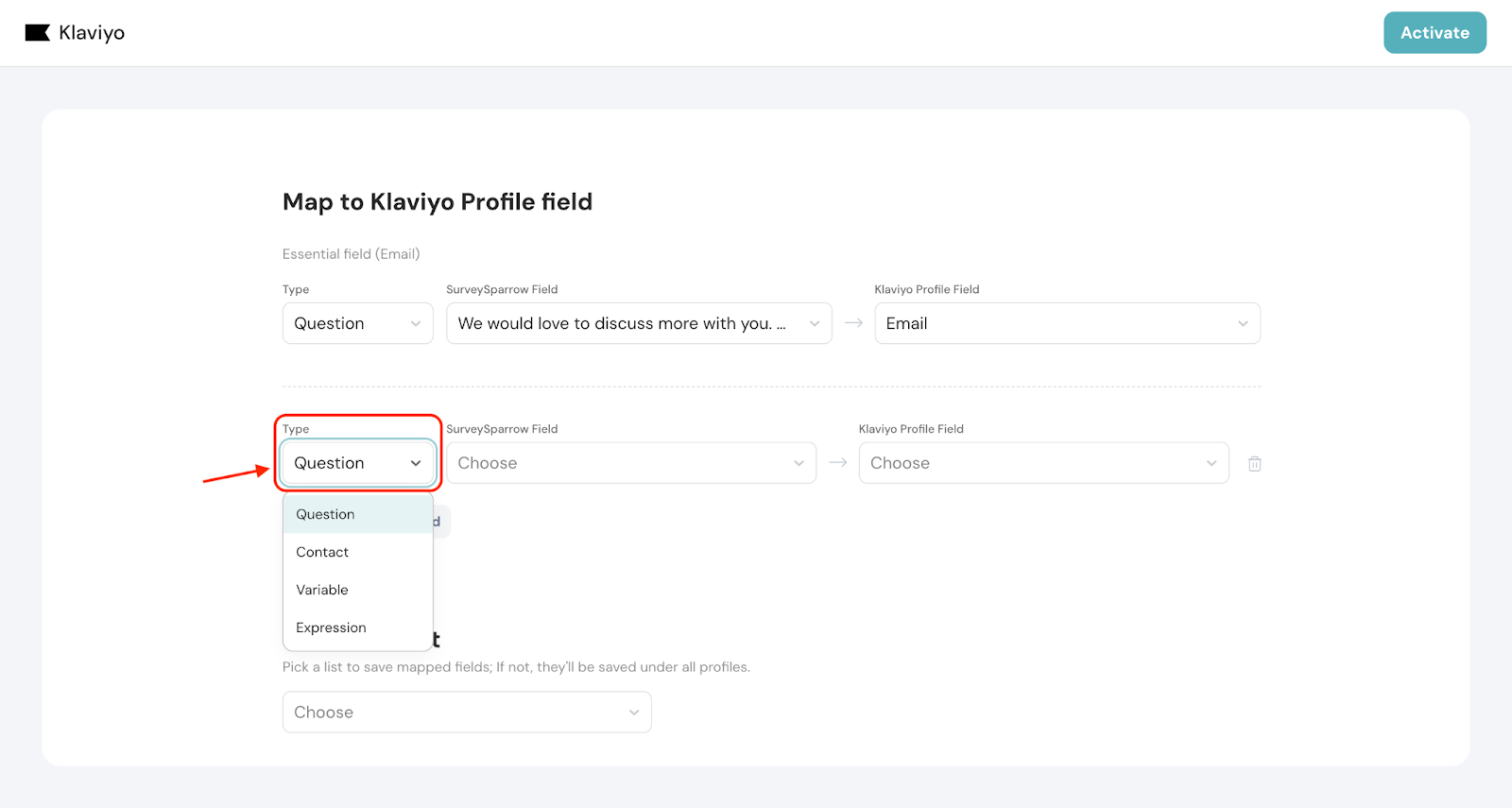
Task: Select Question from the type list
Action: [326, 514]
